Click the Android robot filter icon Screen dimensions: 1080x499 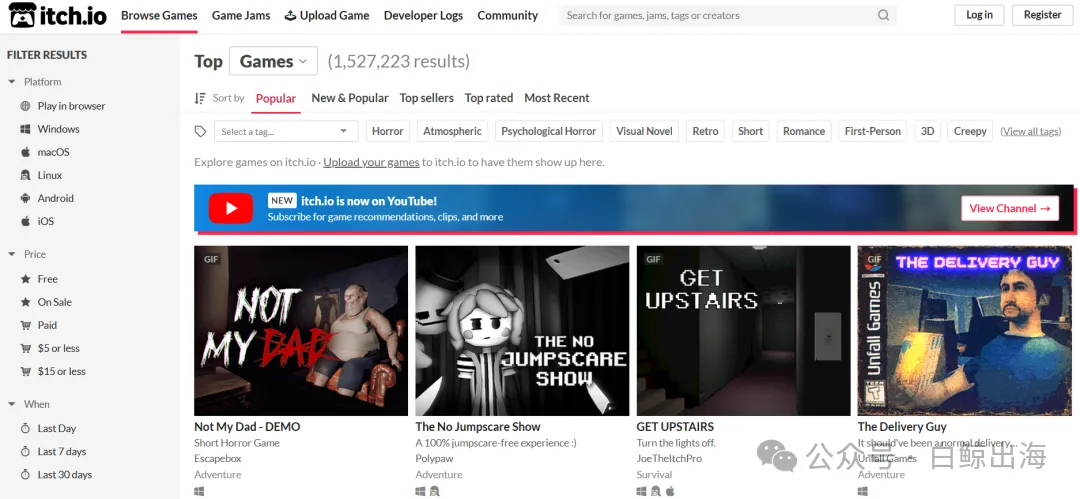25,198
